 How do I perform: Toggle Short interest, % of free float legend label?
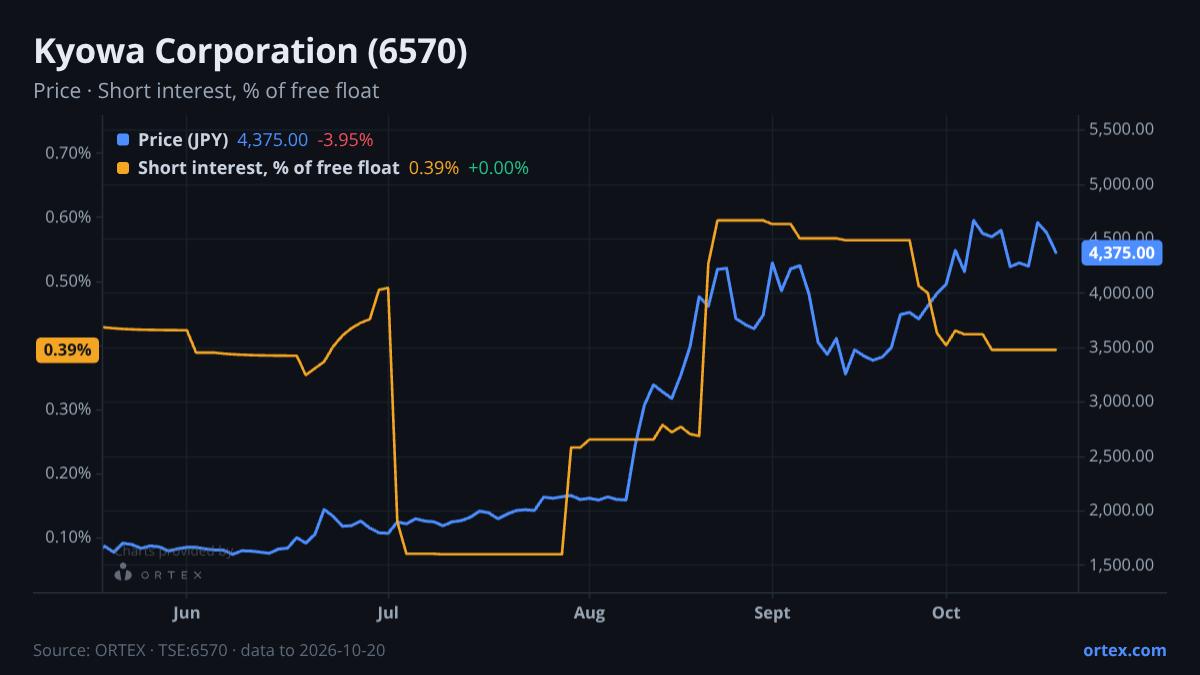[268, 168]
